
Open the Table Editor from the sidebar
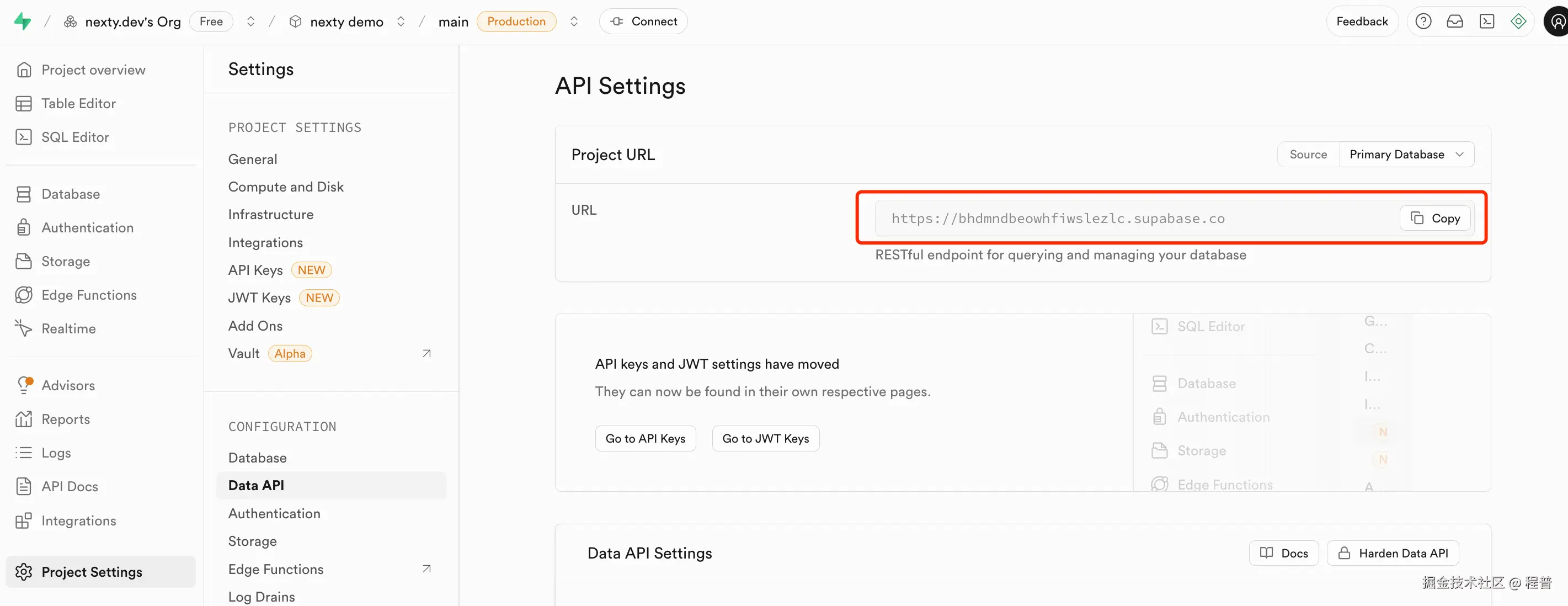coord(78,103)
